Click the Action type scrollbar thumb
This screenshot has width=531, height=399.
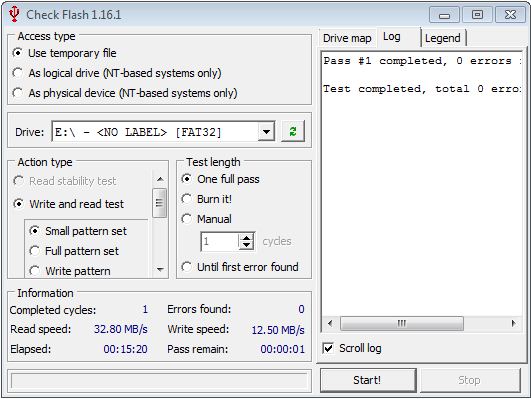160,203
